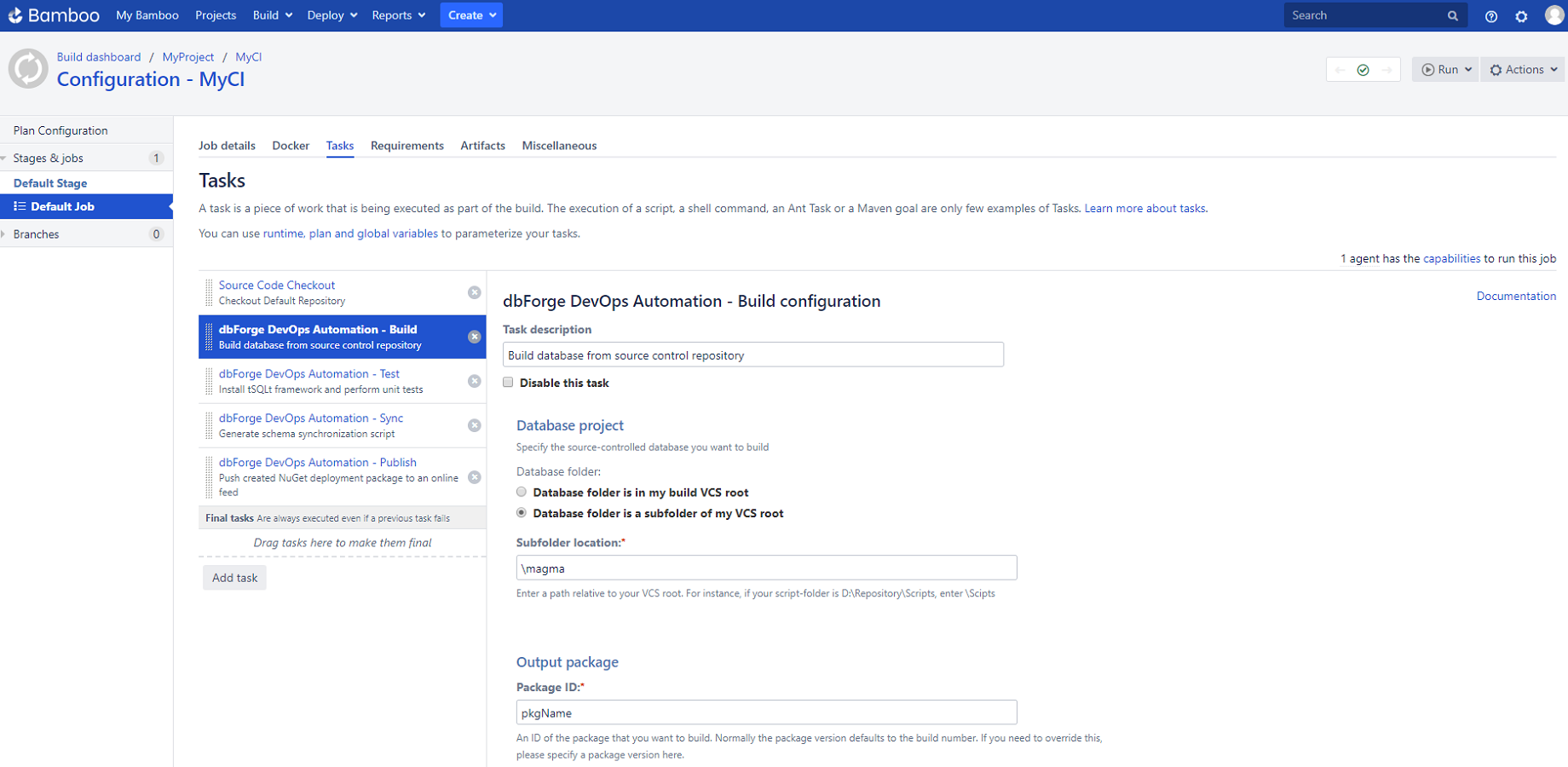Switch to the Docker tab
Image resolution: width=1568 pixels, height=767 pixels.
click(x=291, y=146)
